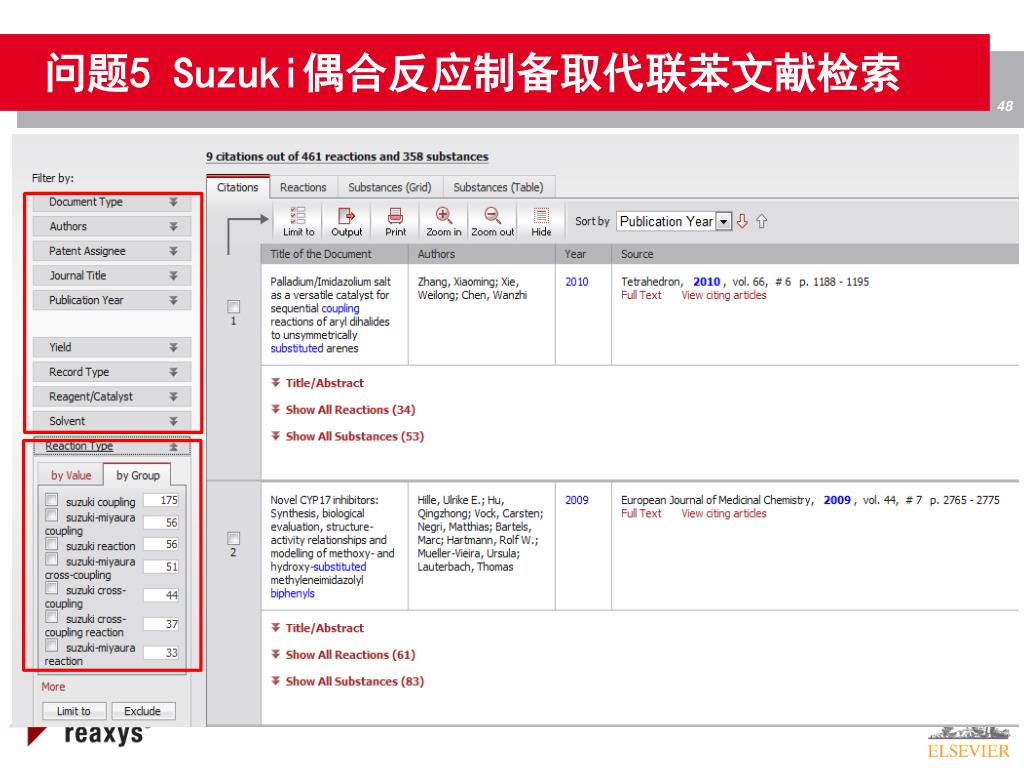The image size is (1024, 768).
Task: Click the More link under reaction types
Action: 53,687
